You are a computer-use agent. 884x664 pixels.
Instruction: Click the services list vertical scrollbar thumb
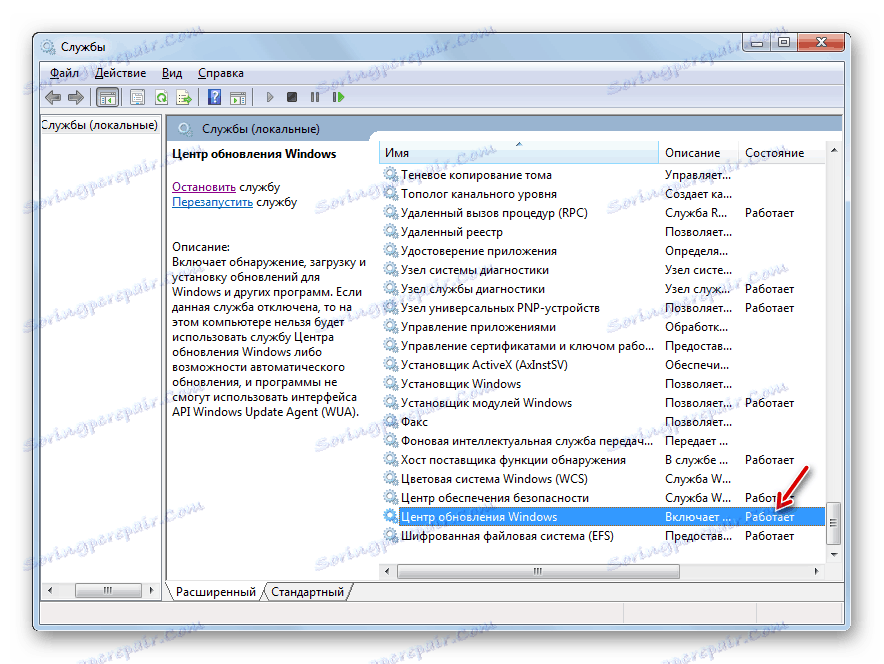833,523
